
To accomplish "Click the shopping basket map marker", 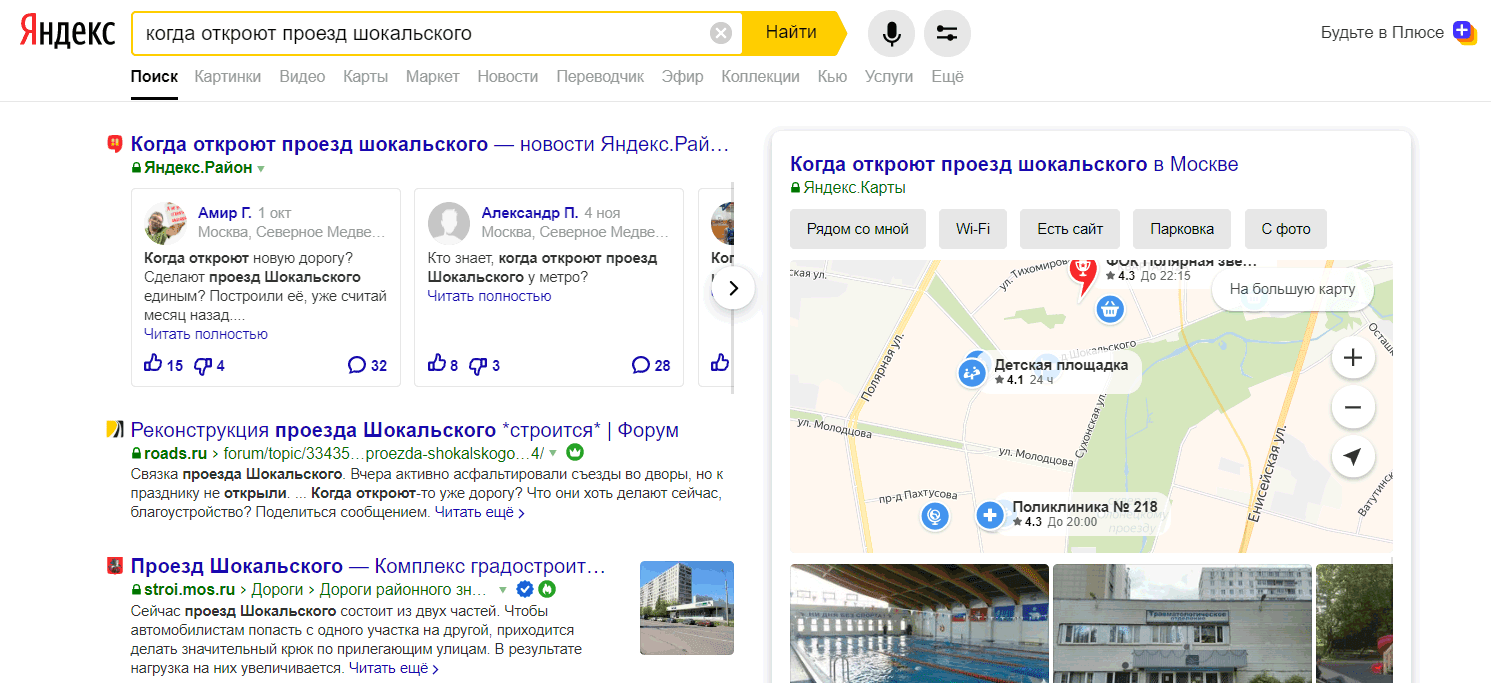I will [x=1108, y=310].
